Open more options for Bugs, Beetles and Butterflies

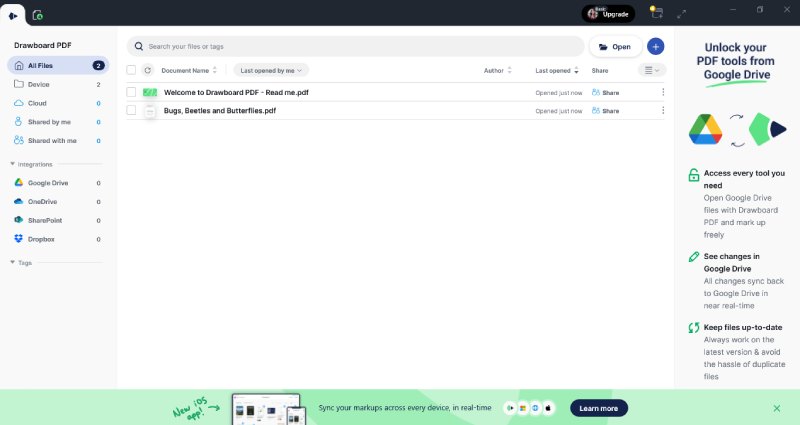pyautogui.click(x=663, y=110)
